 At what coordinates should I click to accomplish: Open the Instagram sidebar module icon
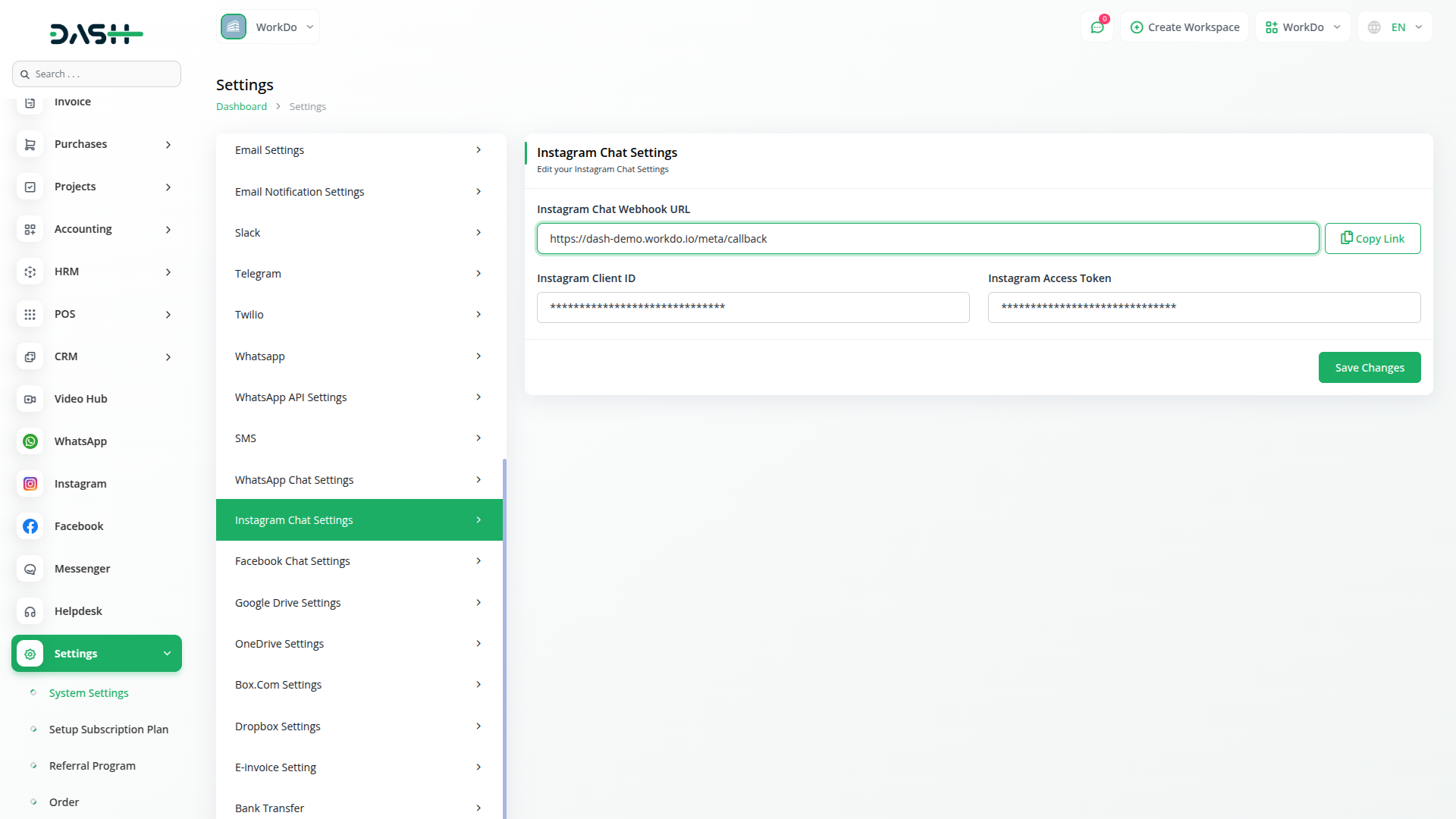coord(30,484)
